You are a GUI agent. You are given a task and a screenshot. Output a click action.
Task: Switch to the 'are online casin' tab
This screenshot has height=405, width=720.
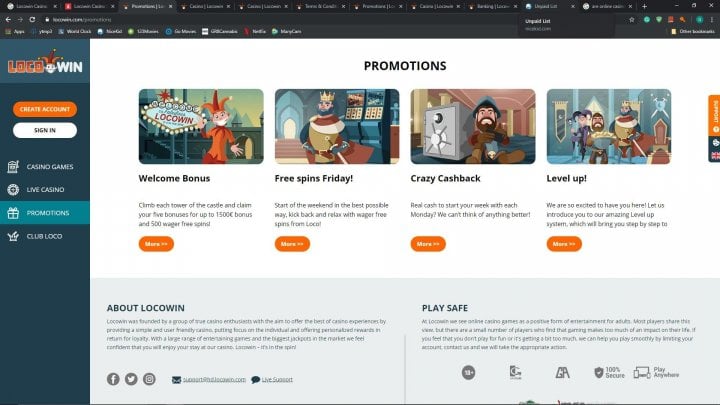tap(607, 6)
